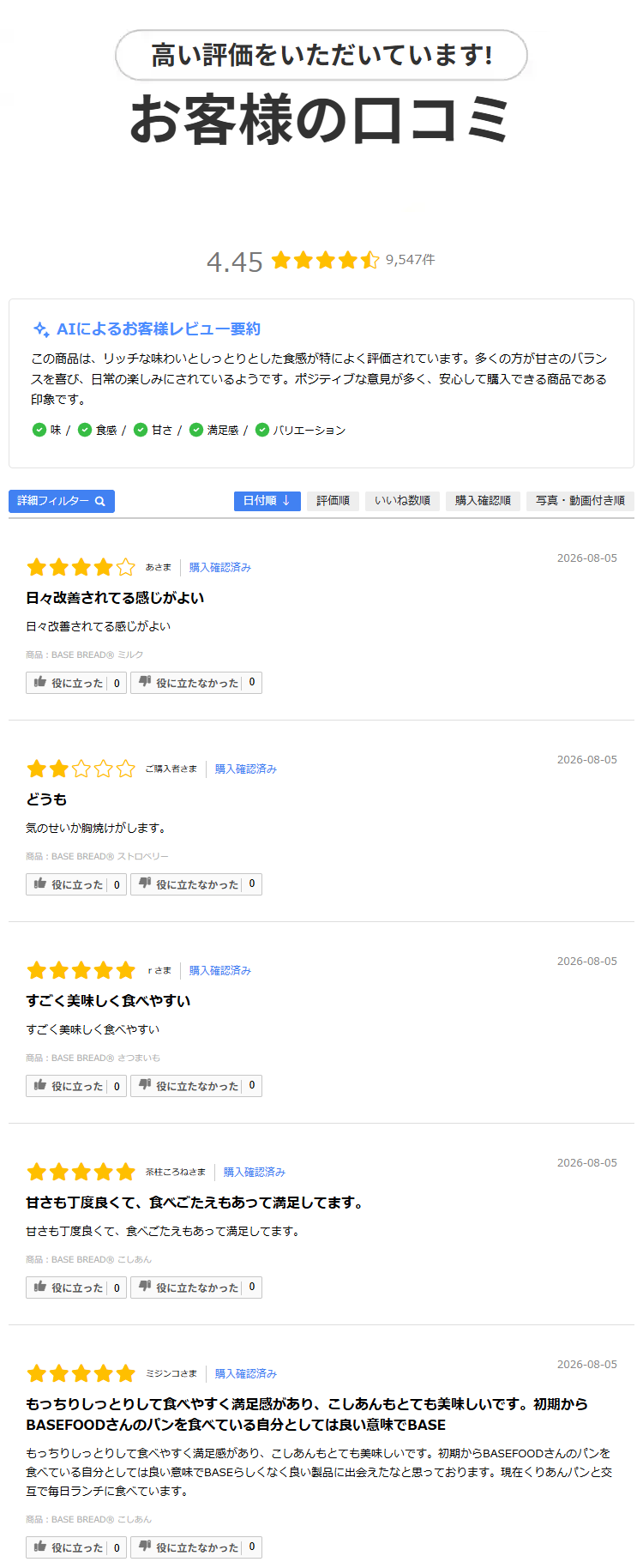Click product label BASE BREAD® ストロベリー
This screenshot has width=643, height=1568.
point(98,856)
